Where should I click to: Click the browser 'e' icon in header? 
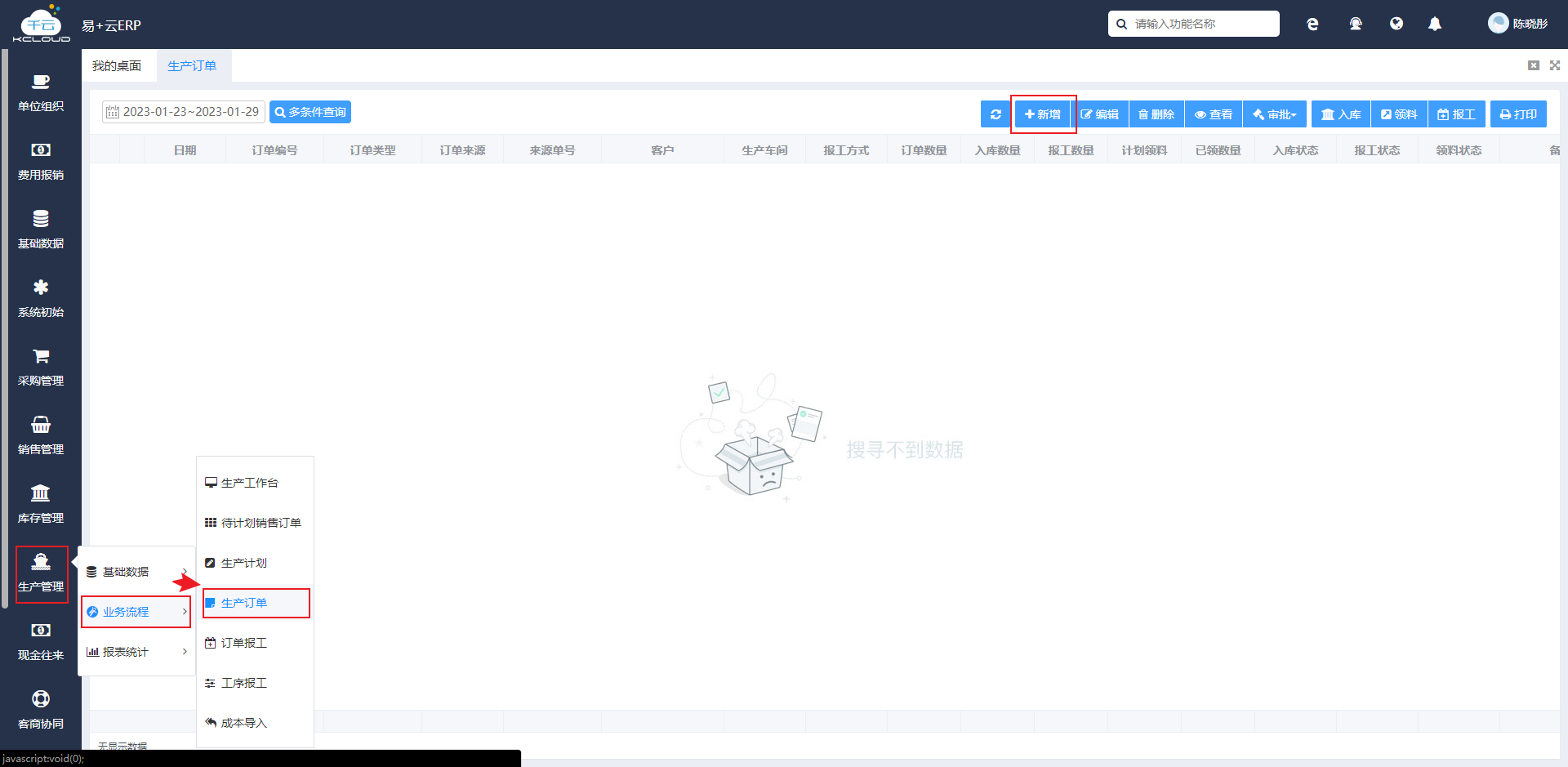(1312, 24)
